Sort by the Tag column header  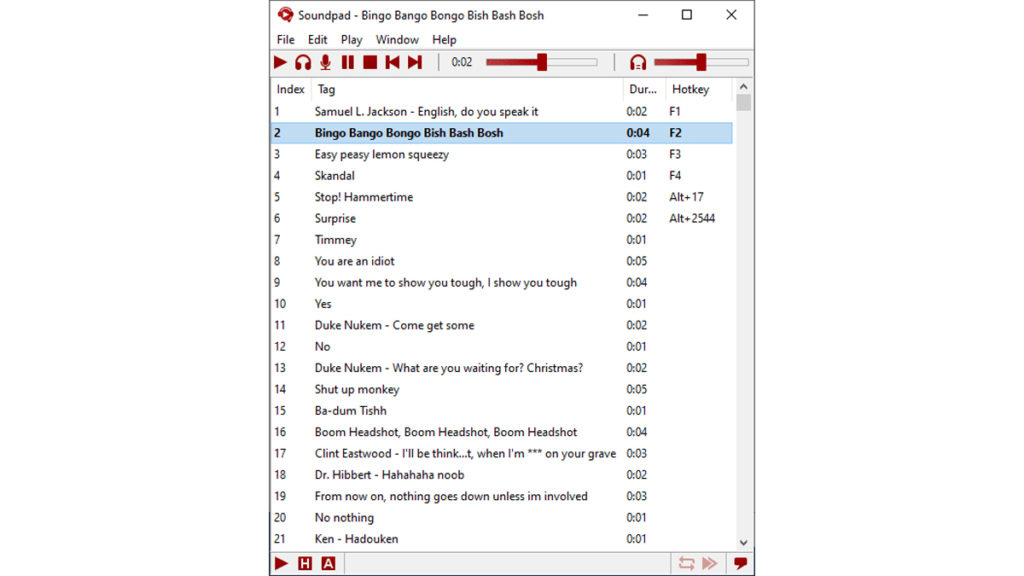coord(467,89)
